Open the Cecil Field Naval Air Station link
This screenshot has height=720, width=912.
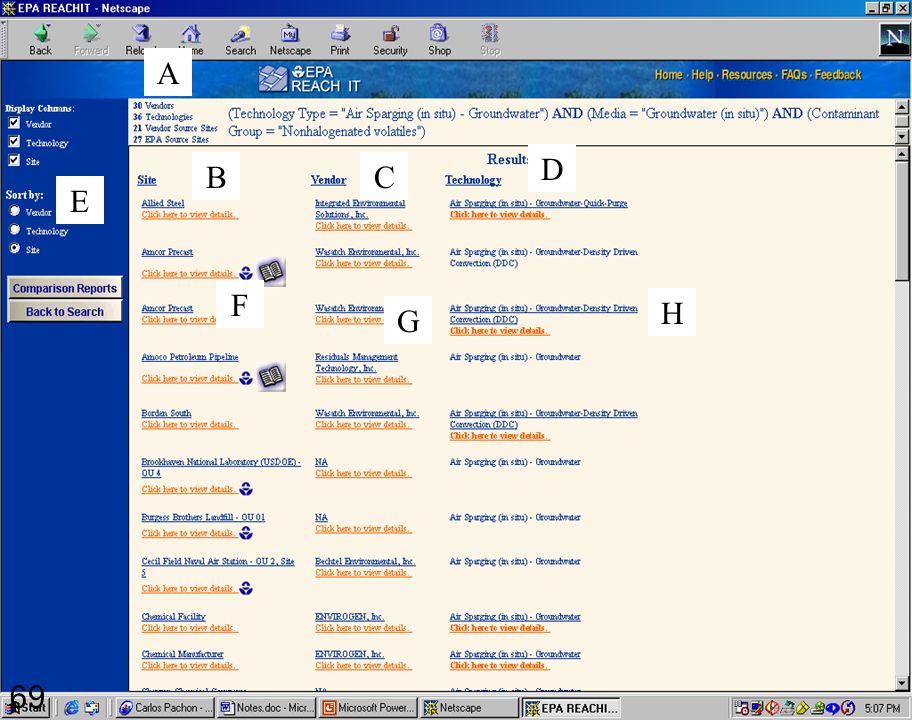[218, 566]
